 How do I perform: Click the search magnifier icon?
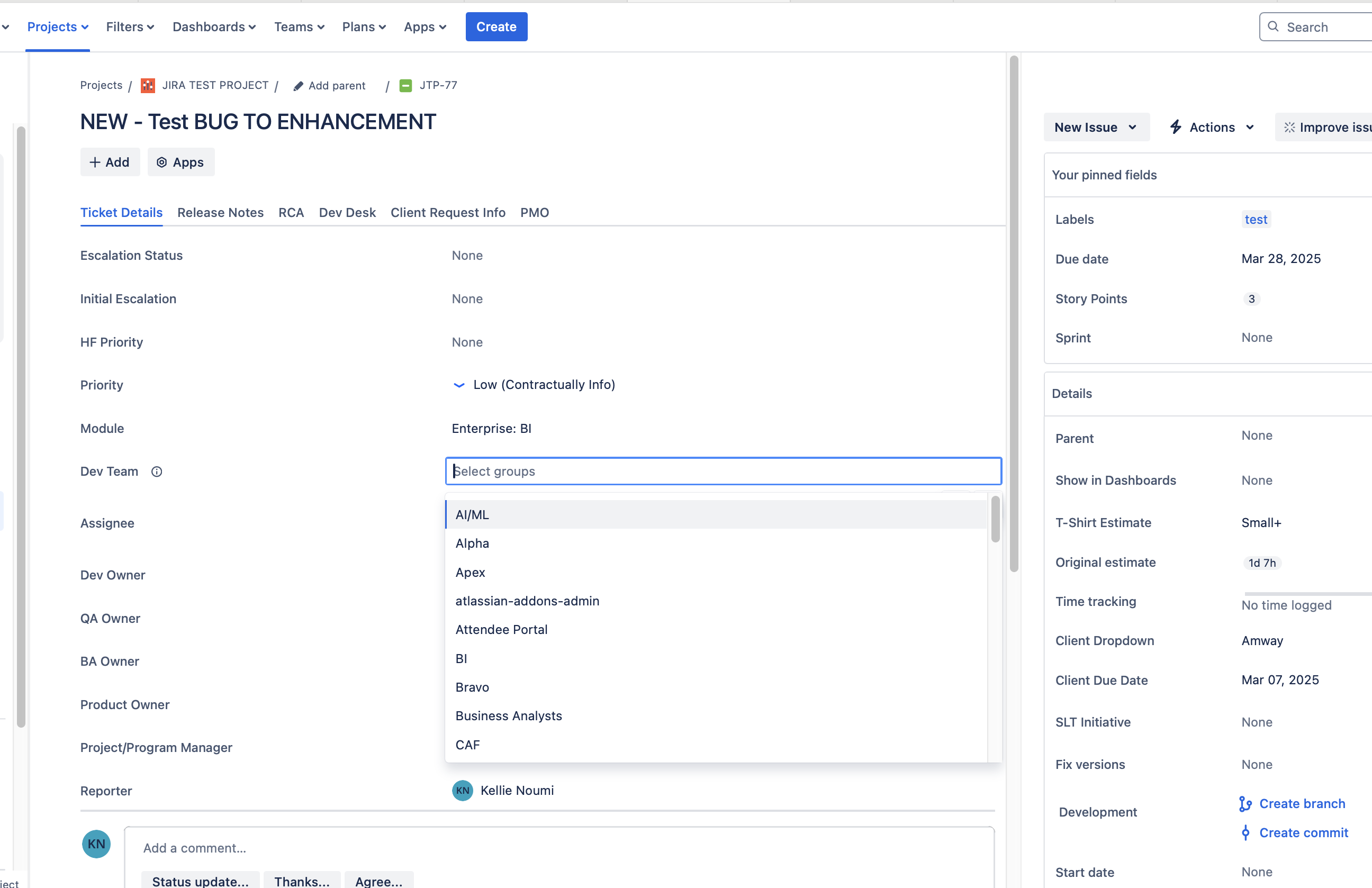tap(1274, 26)
